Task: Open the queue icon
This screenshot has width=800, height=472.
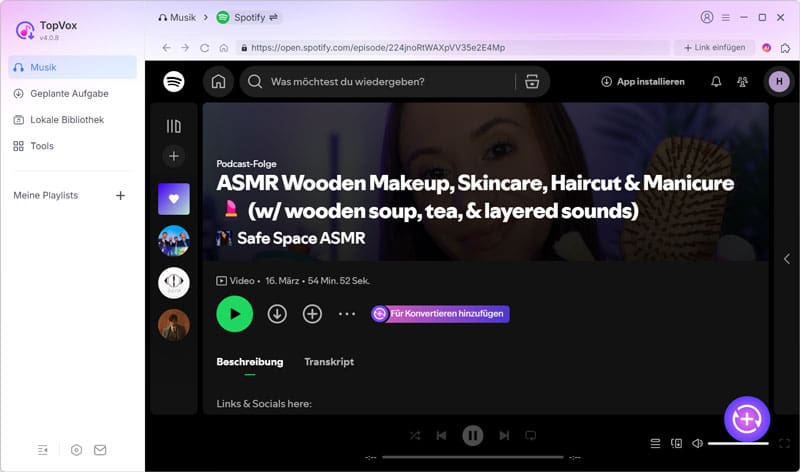Action: (x=655, y=443)
